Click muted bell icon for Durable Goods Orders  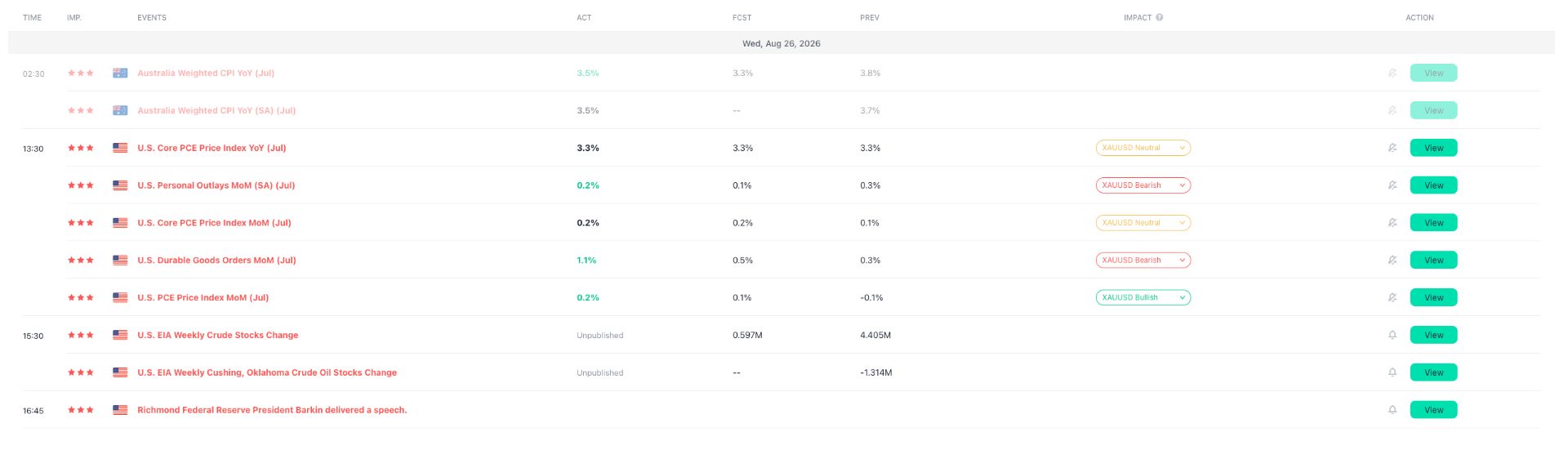[x=1392, y=261]
